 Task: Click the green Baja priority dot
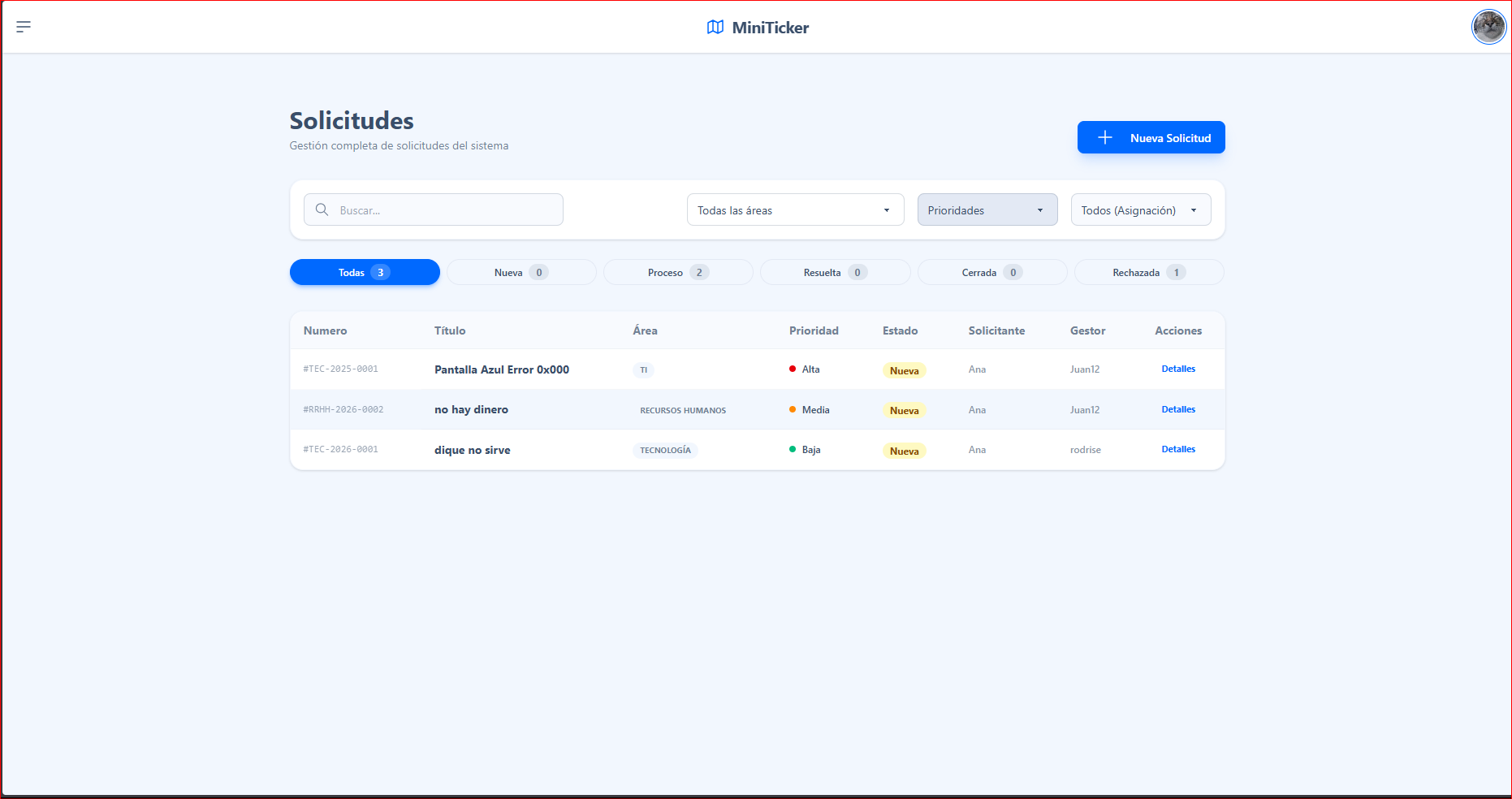click(793, 450)
